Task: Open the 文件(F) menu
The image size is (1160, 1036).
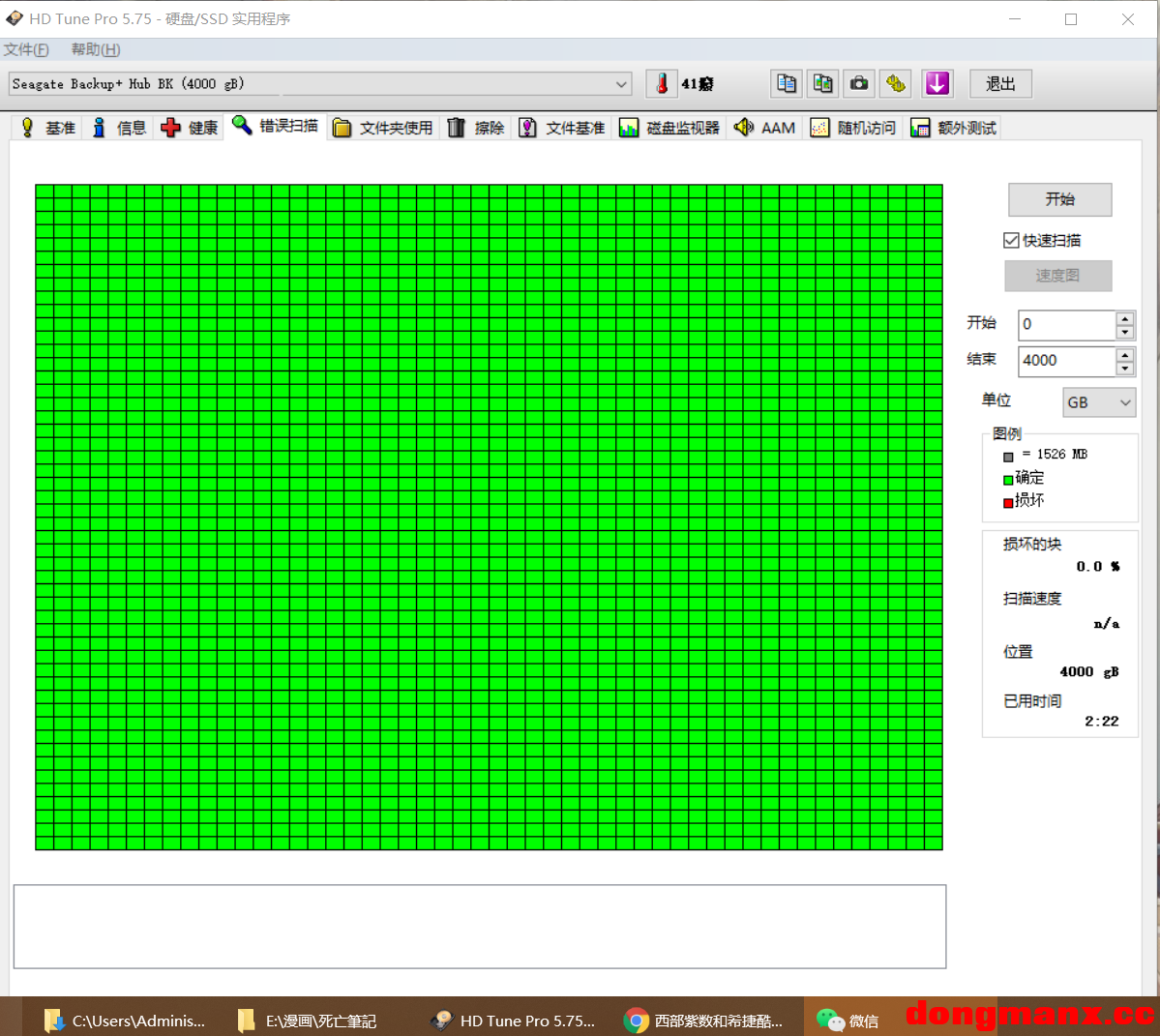Action: tap(26, 49)
